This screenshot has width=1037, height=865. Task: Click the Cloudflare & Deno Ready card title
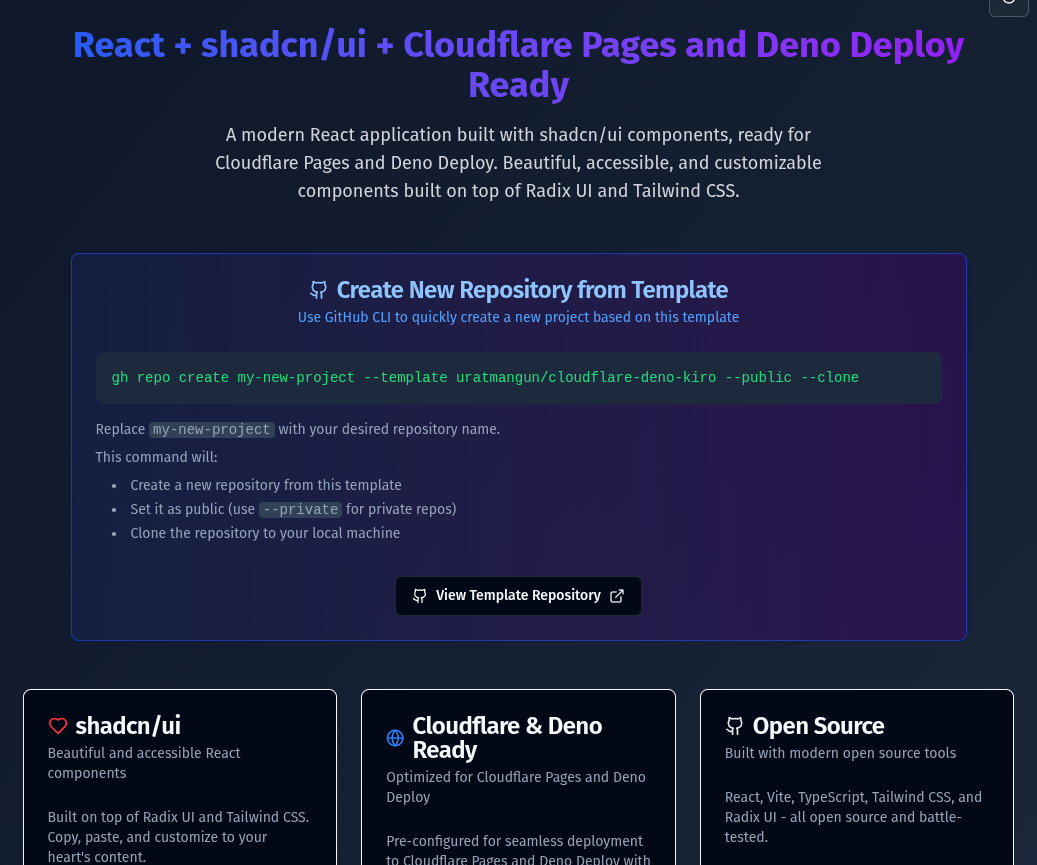(507, 737)
